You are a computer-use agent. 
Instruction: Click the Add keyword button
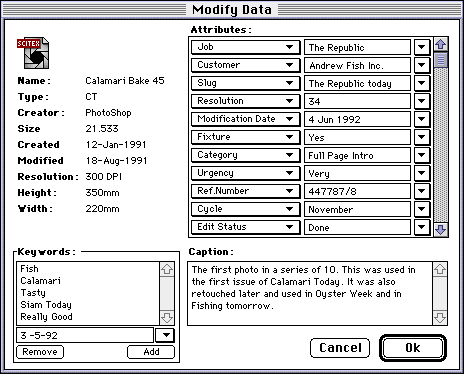pyautogui.click(x=151, y=352)
